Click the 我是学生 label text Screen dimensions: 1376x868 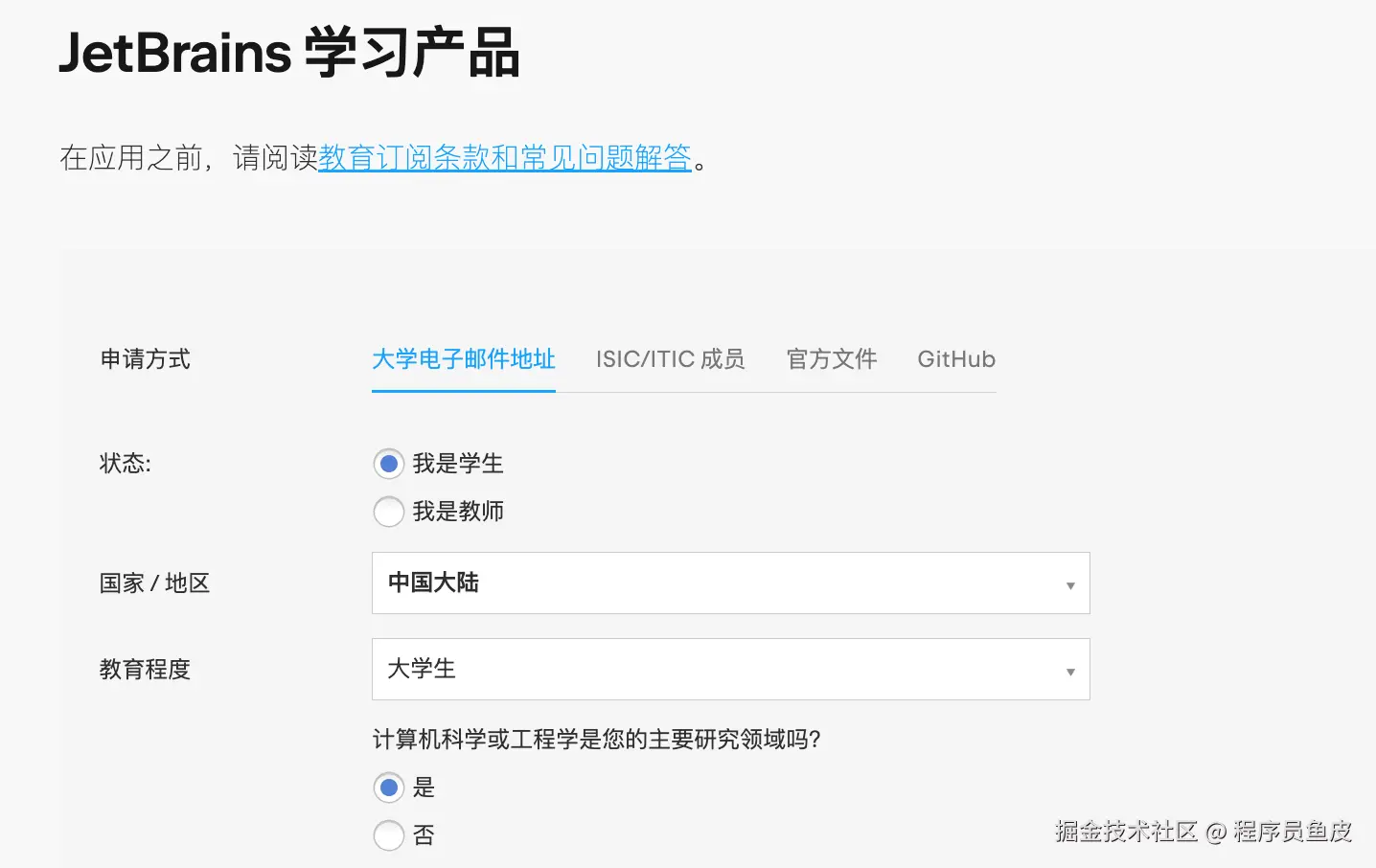coord(458,465)
